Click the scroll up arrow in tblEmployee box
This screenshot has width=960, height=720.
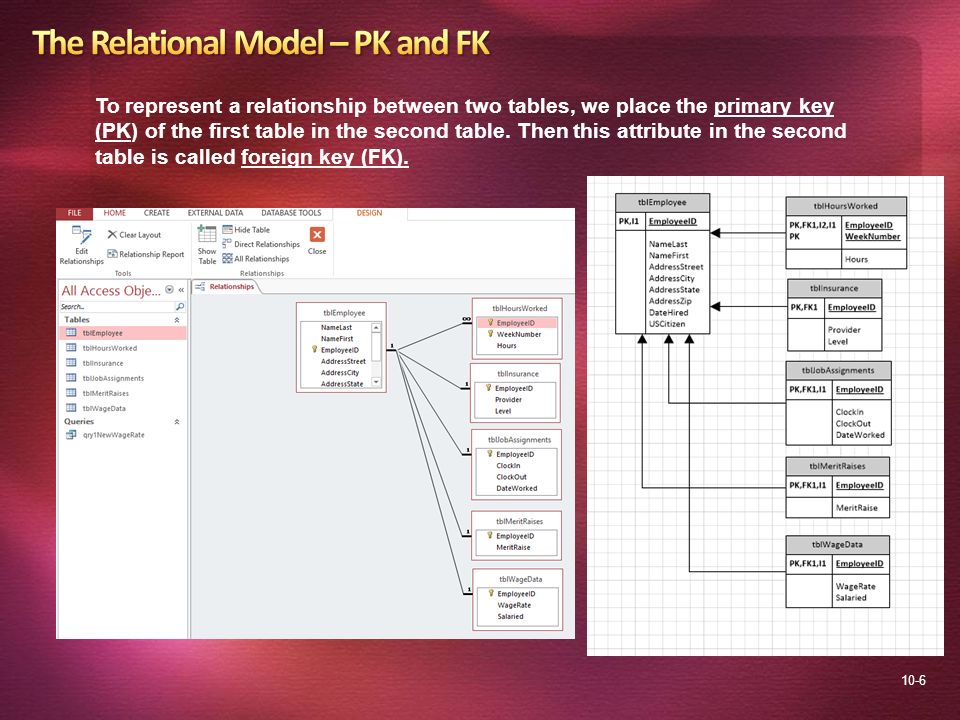coord(376,328)
